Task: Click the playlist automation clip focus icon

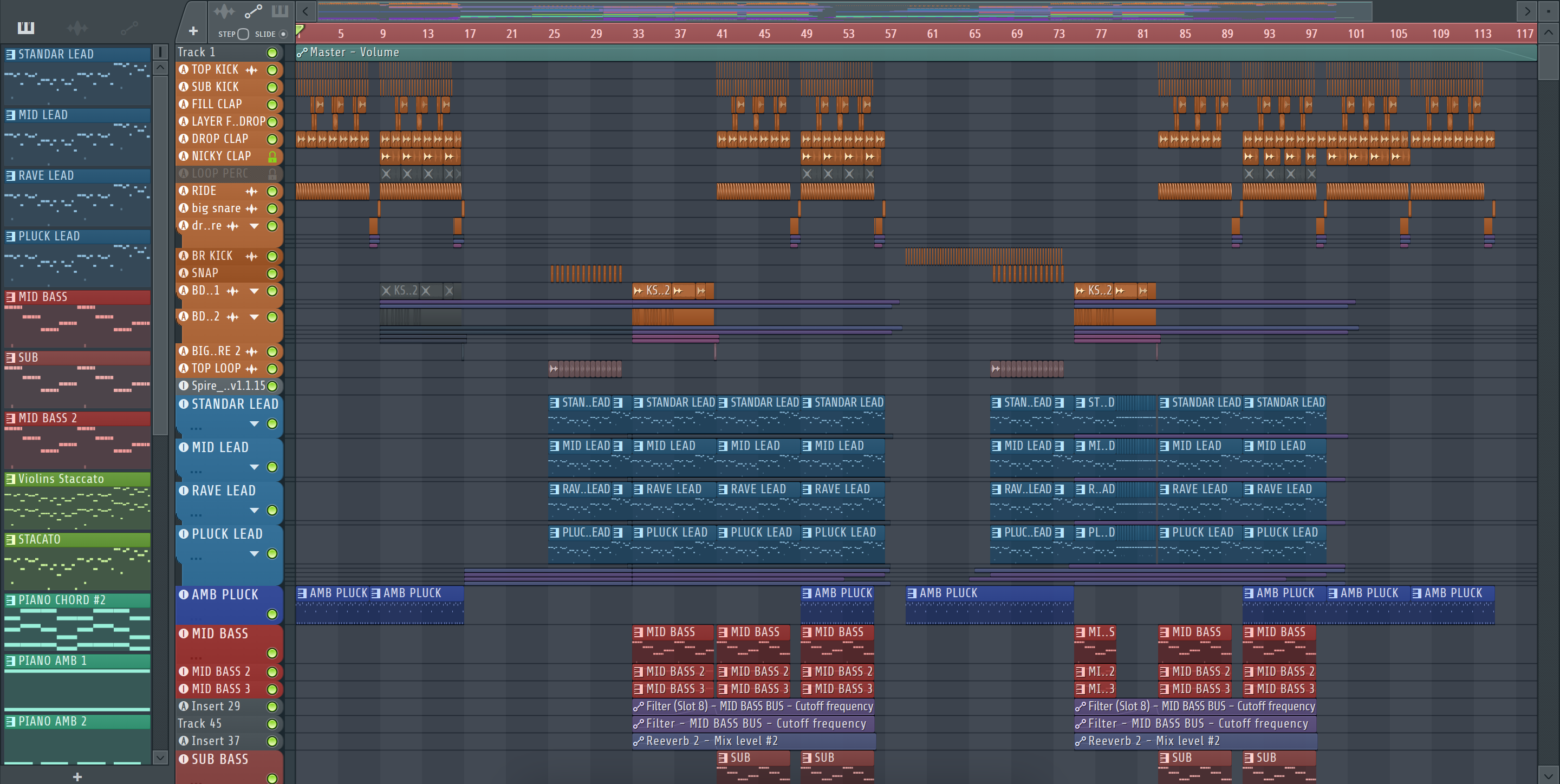Action: point(252,11)
